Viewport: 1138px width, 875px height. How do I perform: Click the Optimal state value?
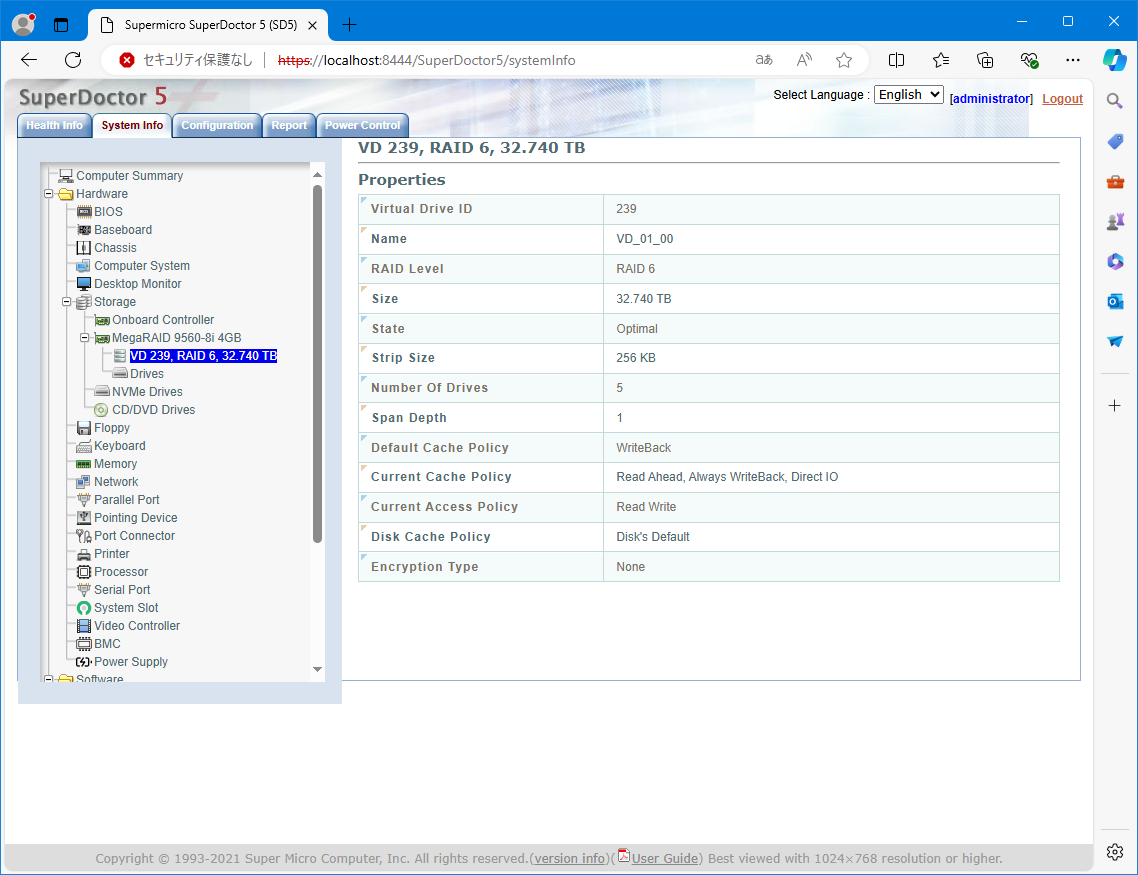click(636, 329)
